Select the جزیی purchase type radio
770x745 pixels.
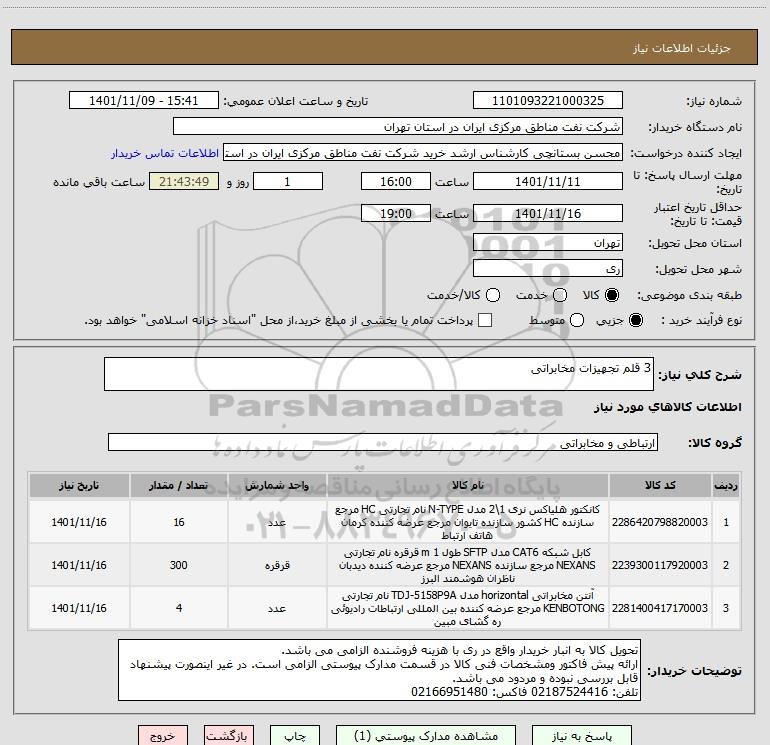(635, 320)
